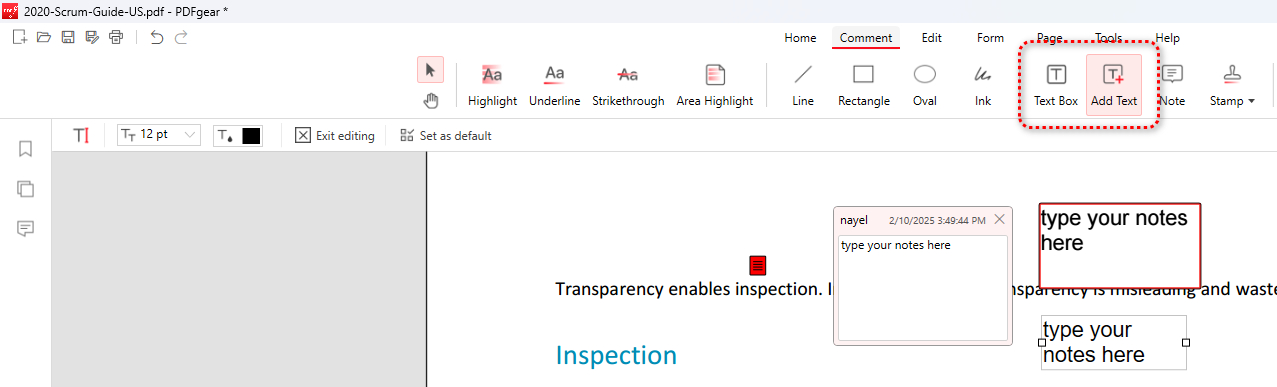Viewport: 1277px width, 387px height.
Task: Select the arrow cursor tool
Action: coord(430,70)
